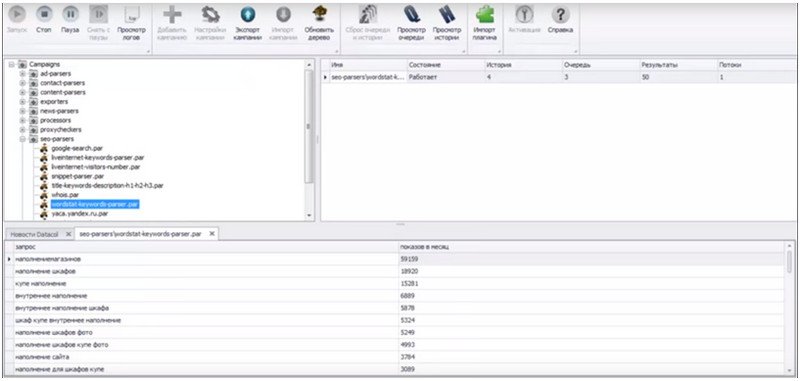Viewport: 800px width, 381px height.
Task: Click results grid vertical scrollbar thumb
Action: [x=789, y=262]
